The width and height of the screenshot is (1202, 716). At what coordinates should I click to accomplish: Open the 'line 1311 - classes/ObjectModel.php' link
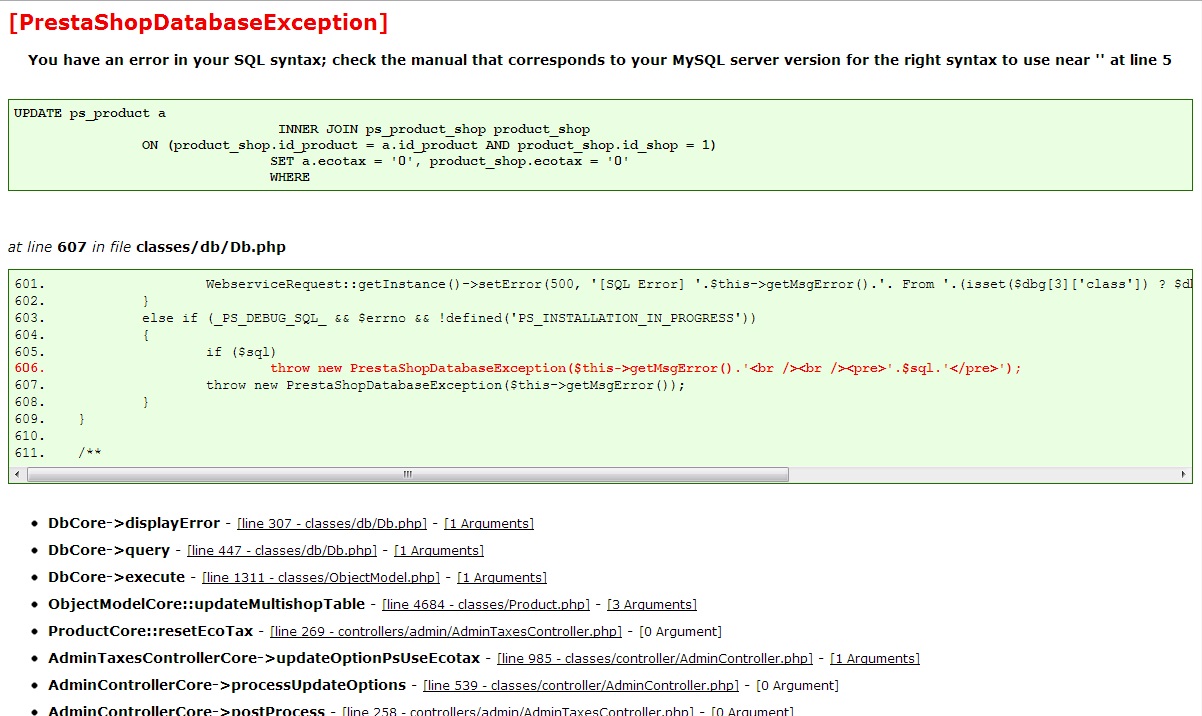point(321,577)
